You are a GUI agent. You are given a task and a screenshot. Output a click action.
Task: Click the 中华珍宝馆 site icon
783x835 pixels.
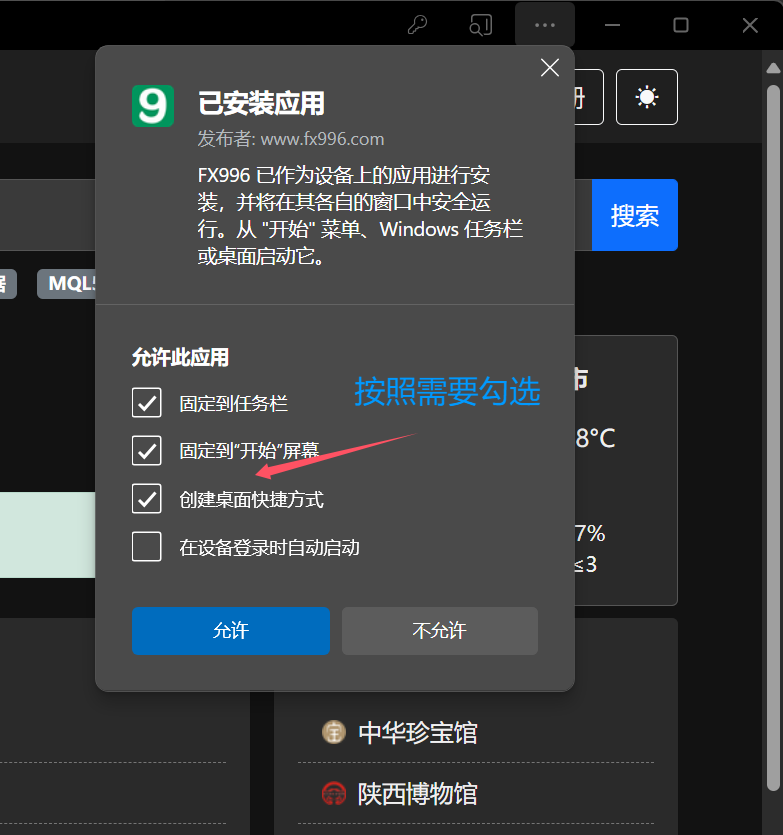334,732
